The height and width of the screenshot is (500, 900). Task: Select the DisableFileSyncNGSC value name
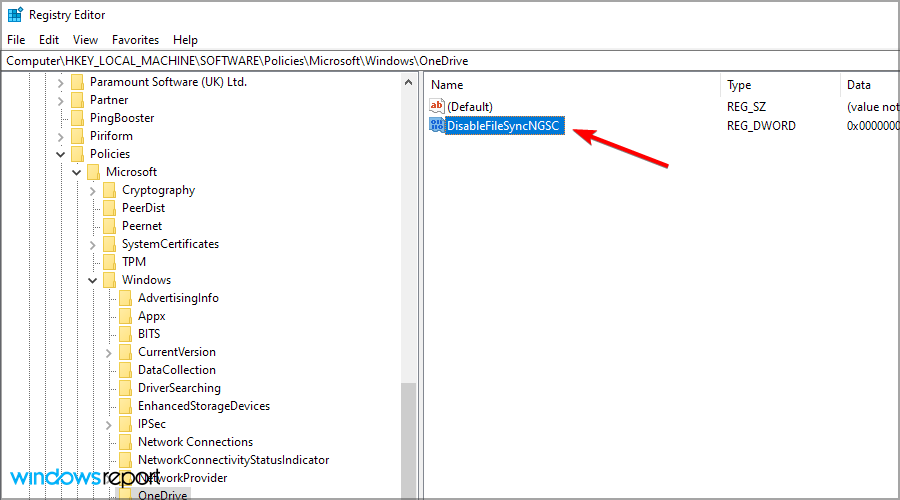503,126
